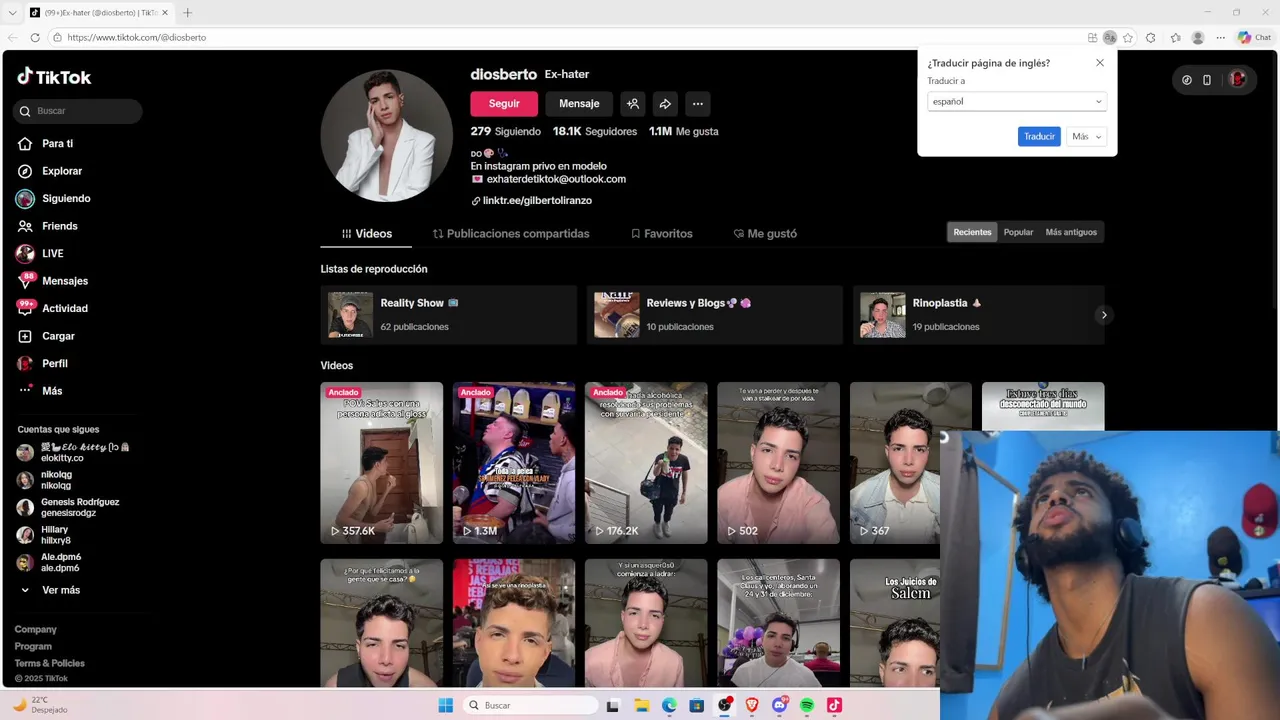1280x720 pixels.
Task: Open the Copilot Chat button
Action: pos(1254,37)
